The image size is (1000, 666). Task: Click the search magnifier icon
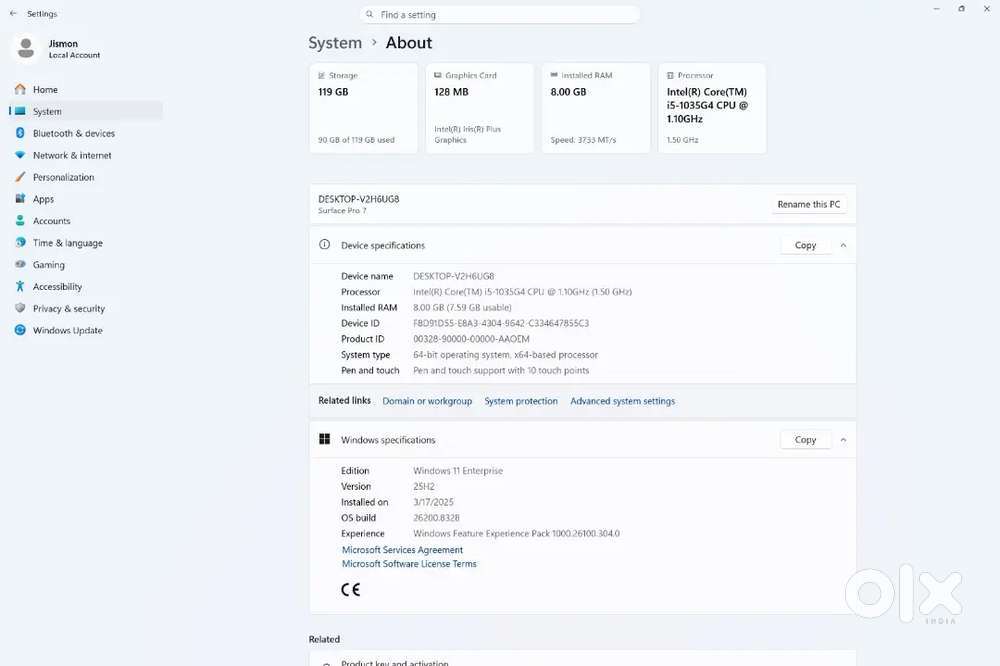(x=369, y=14)
